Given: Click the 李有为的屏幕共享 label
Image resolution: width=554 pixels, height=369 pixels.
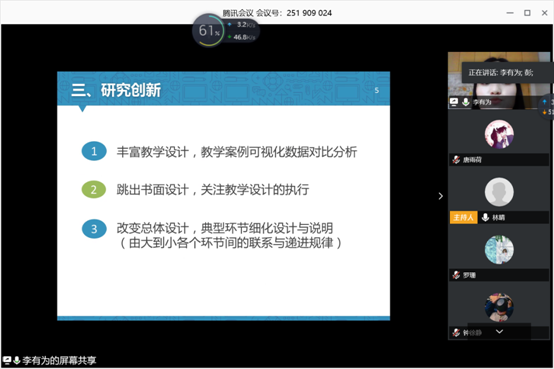Looking at the screenshot, I should [59, 361].
